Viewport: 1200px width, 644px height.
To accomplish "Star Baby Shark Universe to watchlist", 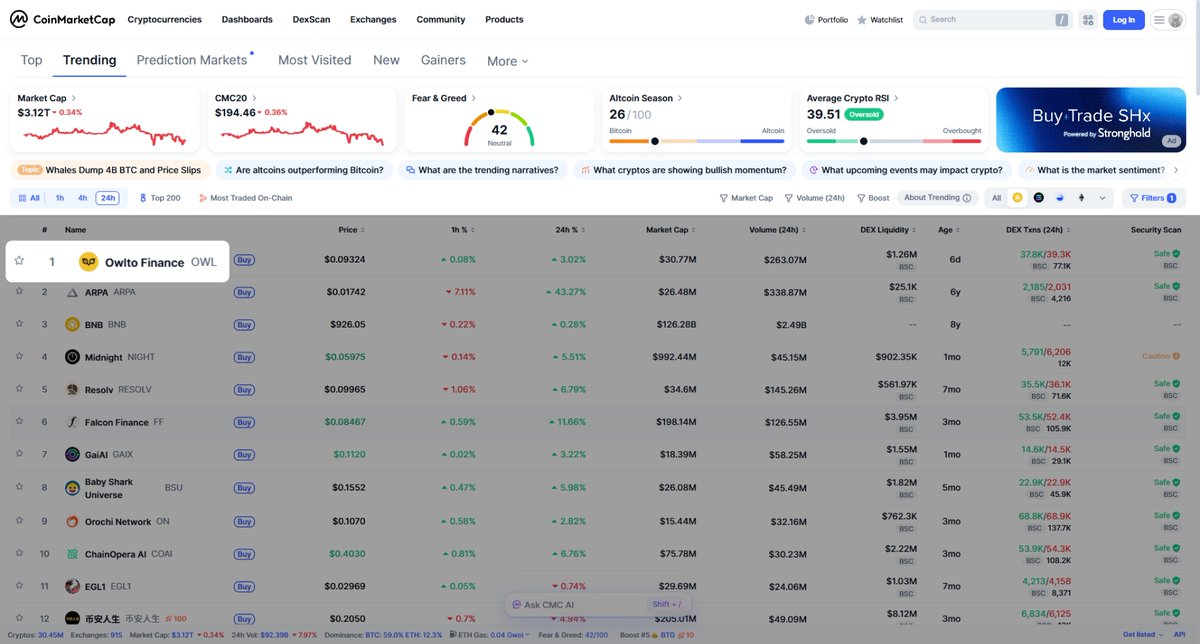I will click(x=19, y=488).
